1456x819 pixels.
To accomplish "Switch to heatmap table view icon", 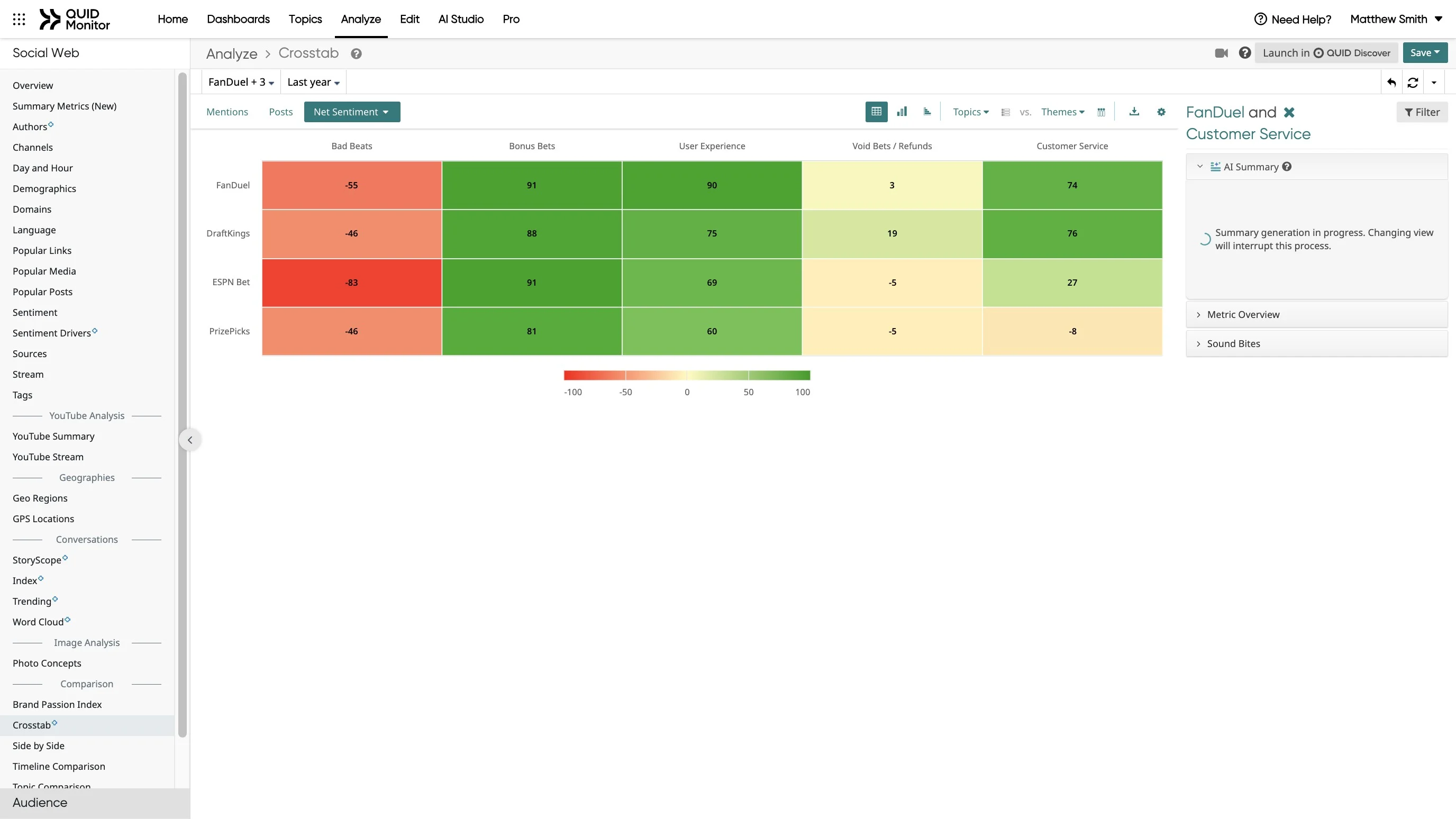I will [876, 112].
